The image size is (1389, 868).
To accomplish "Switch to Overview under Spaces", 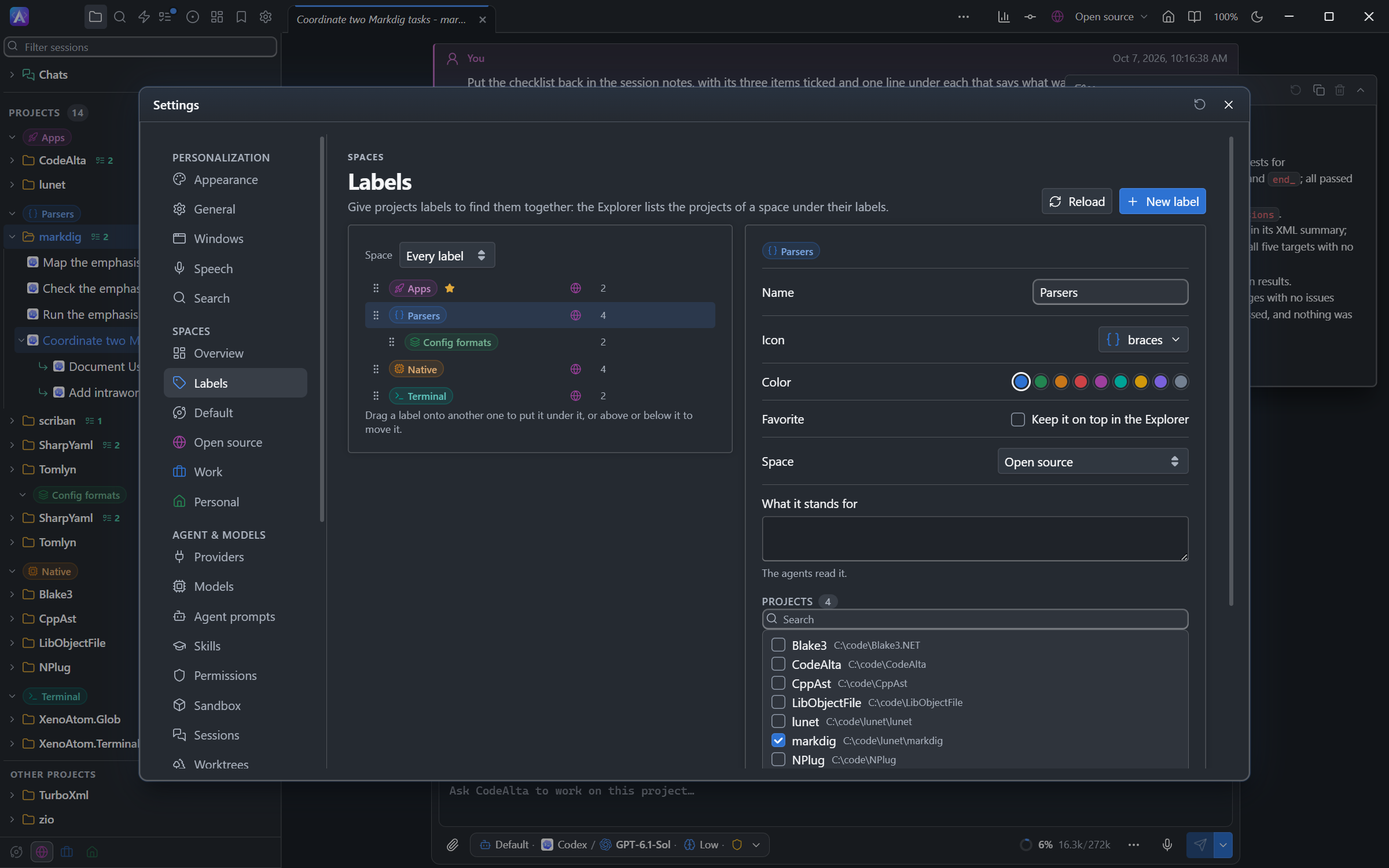I will pyautogui.click(x=235, y=353).
